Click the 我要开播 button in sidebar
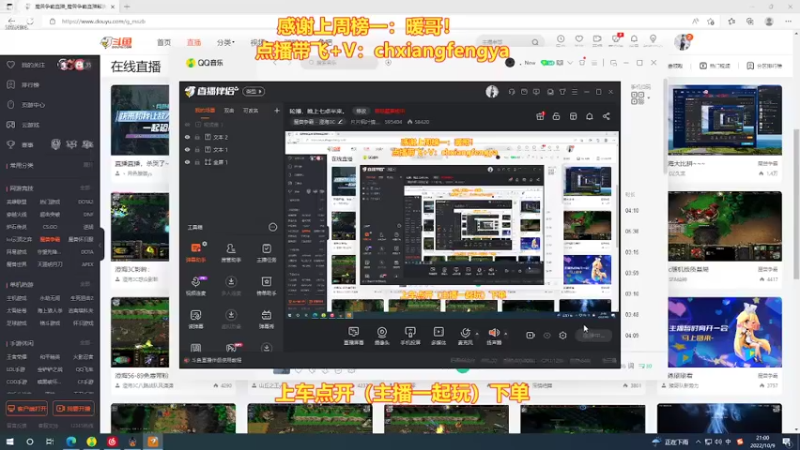 point(74,409)
